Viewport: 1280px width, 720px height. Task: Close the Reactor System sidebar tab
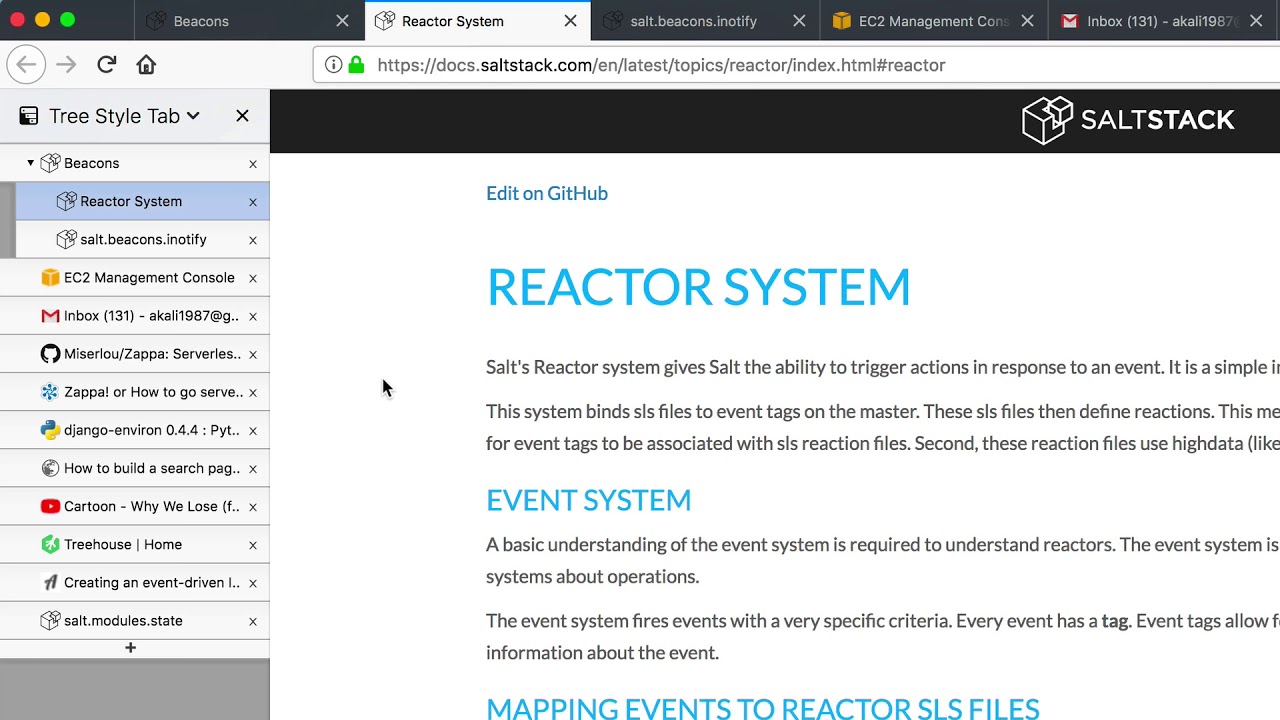coord(253,202)
